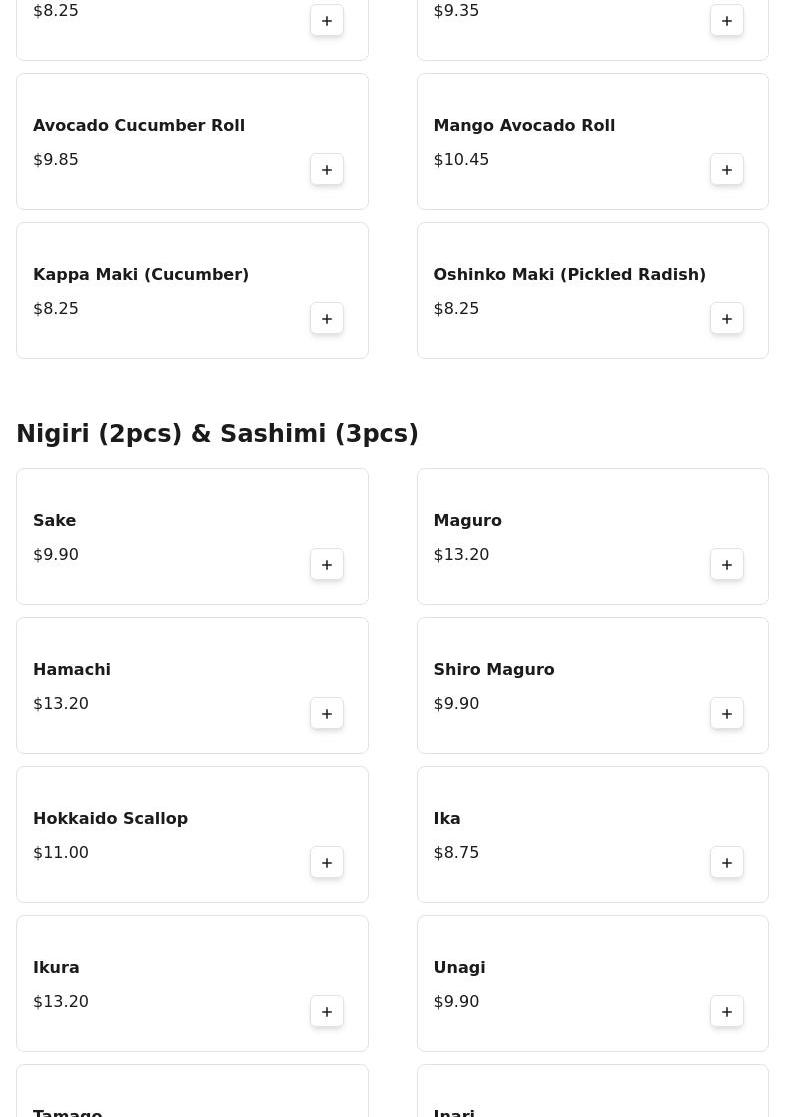Add Sake nigiri with plus icon
This screenshot has height=1117, width=785.
tap(327, 565)
